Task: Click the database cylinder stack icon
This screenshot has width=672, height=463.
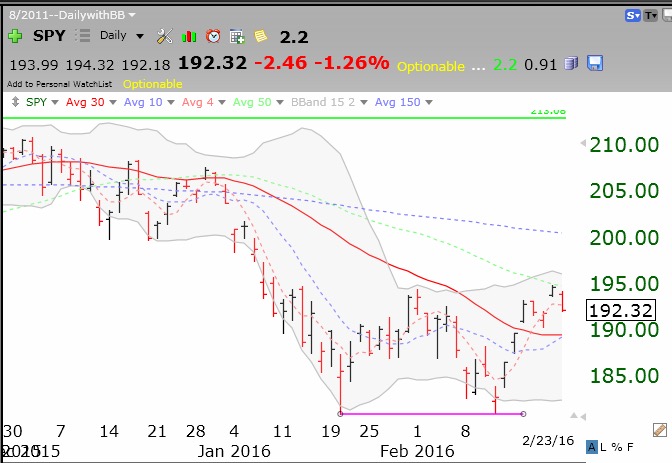Action: click(571, 63)
